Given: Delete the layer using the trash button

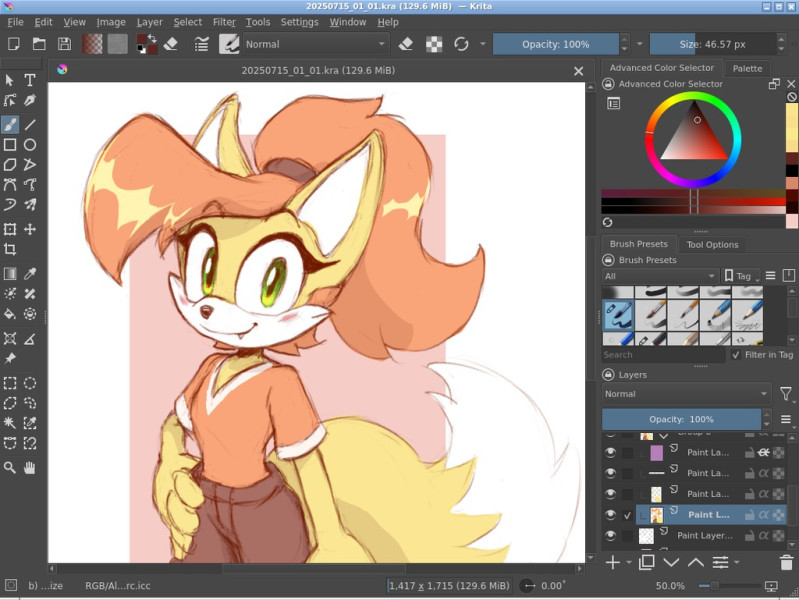Looking at the screenshot, I should click(786, 562).
